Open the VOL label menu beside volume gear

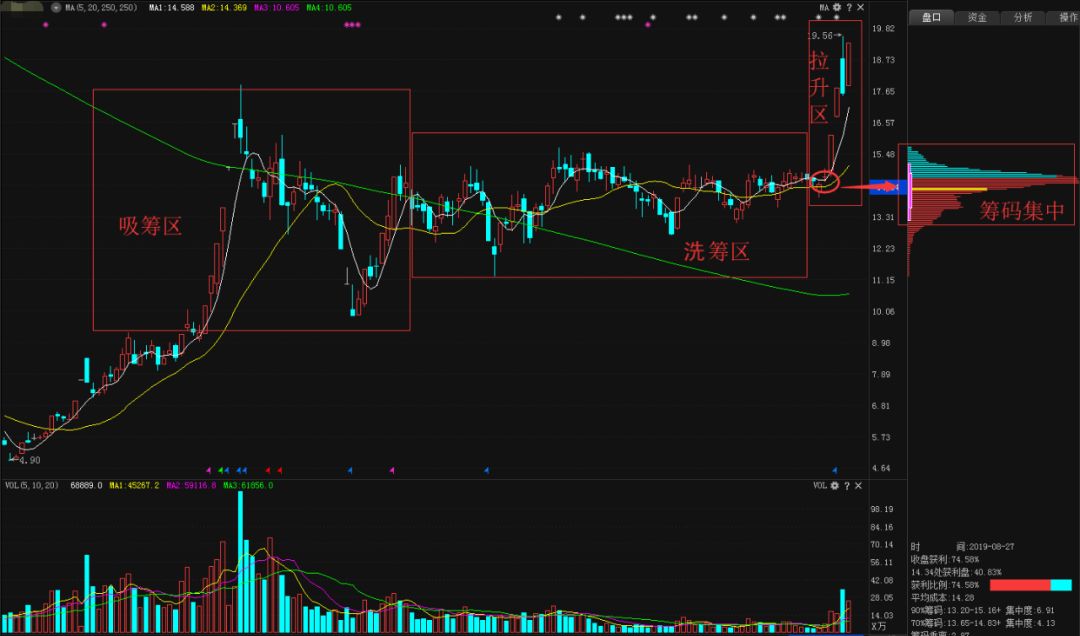(x=820, y=486)
